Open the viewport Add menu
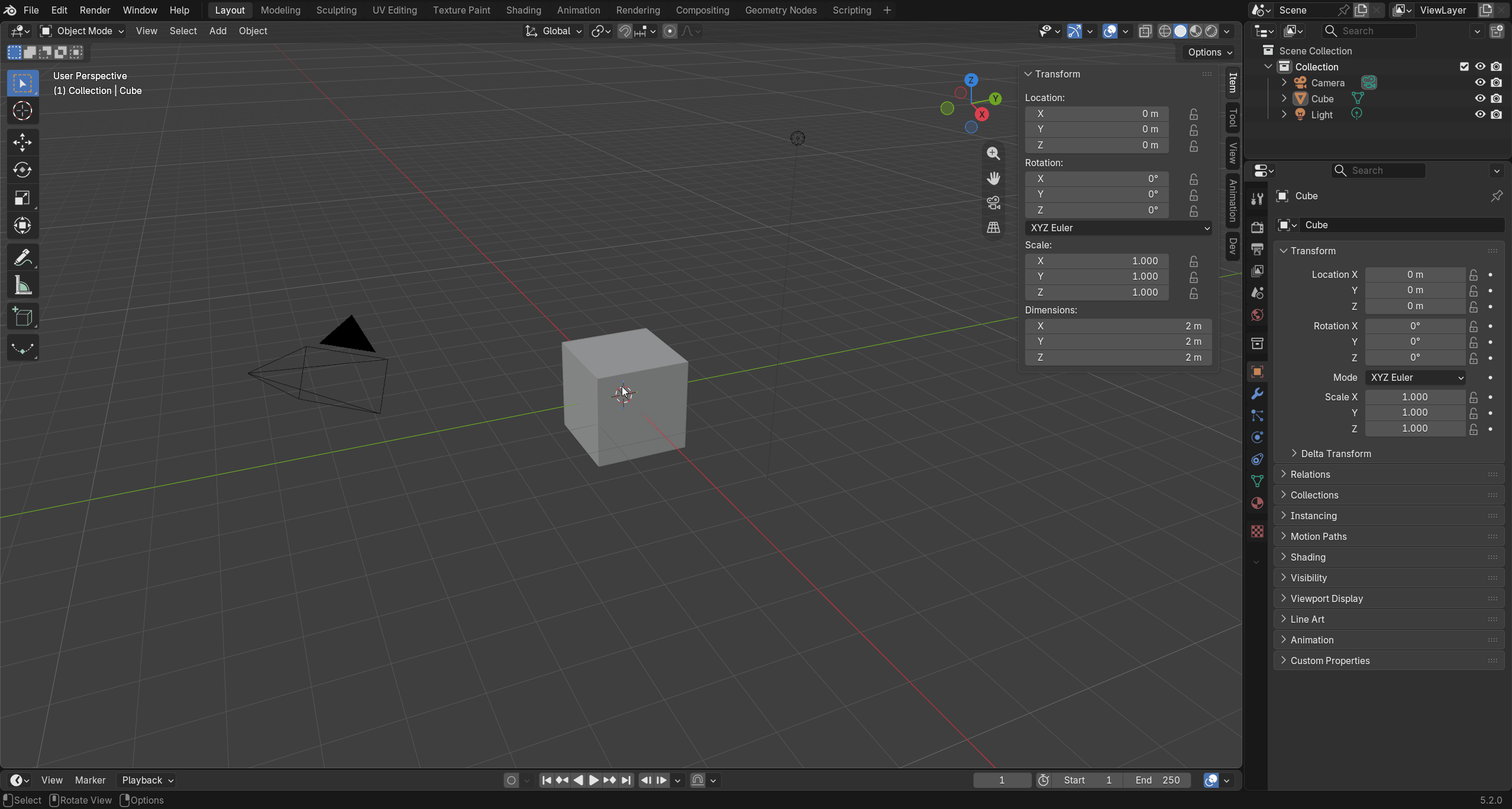The height and width of the screenshot is (809, 1512). tap(218, 31)
